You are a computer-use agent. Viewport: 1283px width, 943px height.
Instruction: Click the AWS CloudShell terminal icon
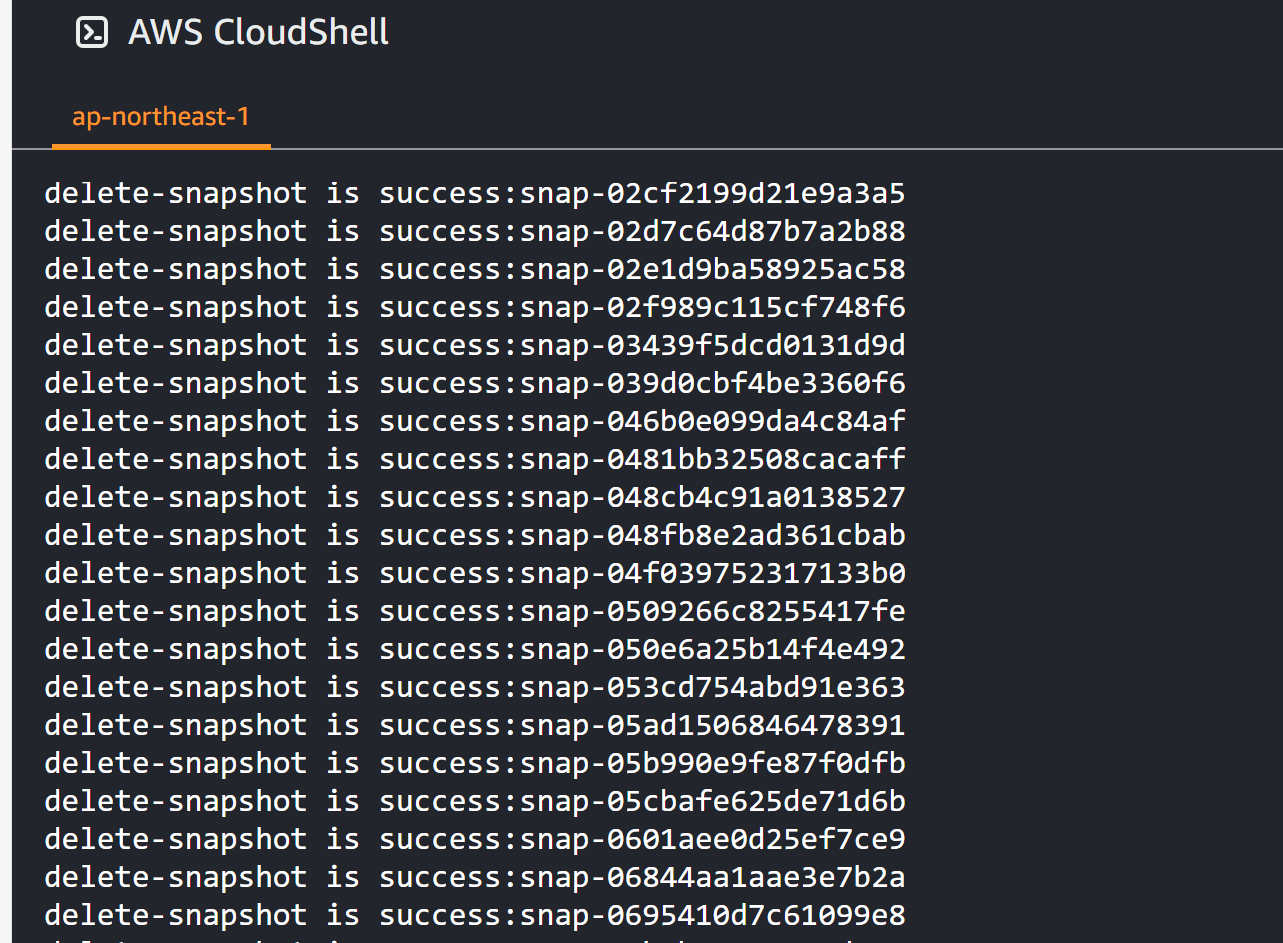pyautogui.click(x=92, y=33)
